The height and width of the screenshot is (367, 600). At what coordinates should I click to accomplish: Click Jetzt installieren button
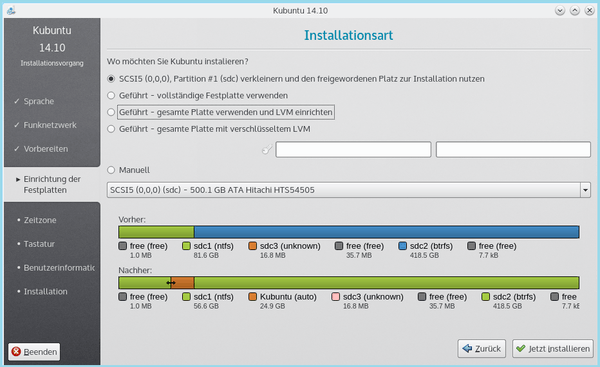(x=553, y=349)
